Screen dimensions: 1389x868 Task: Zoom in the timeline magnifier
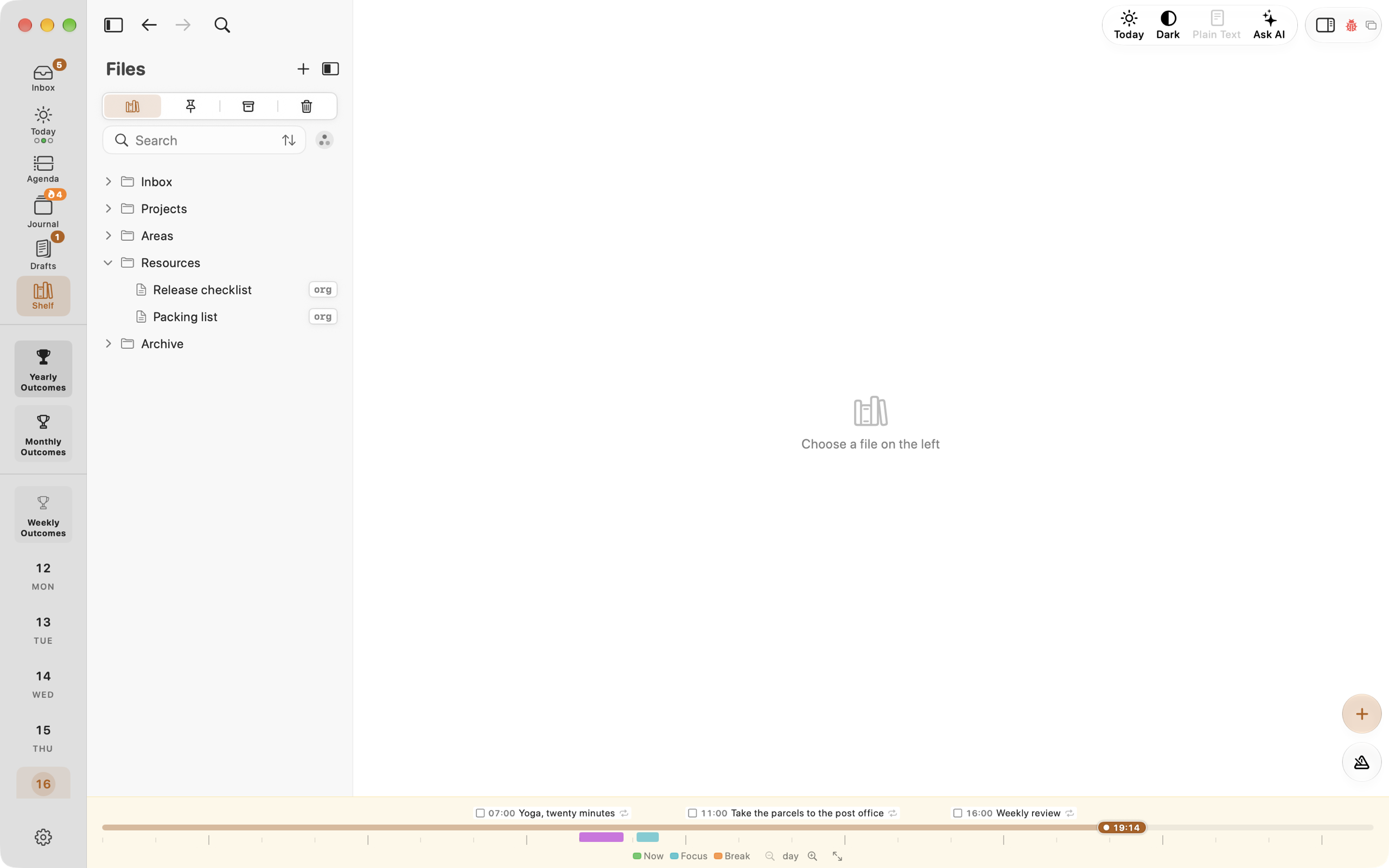(x=812, y=856)
